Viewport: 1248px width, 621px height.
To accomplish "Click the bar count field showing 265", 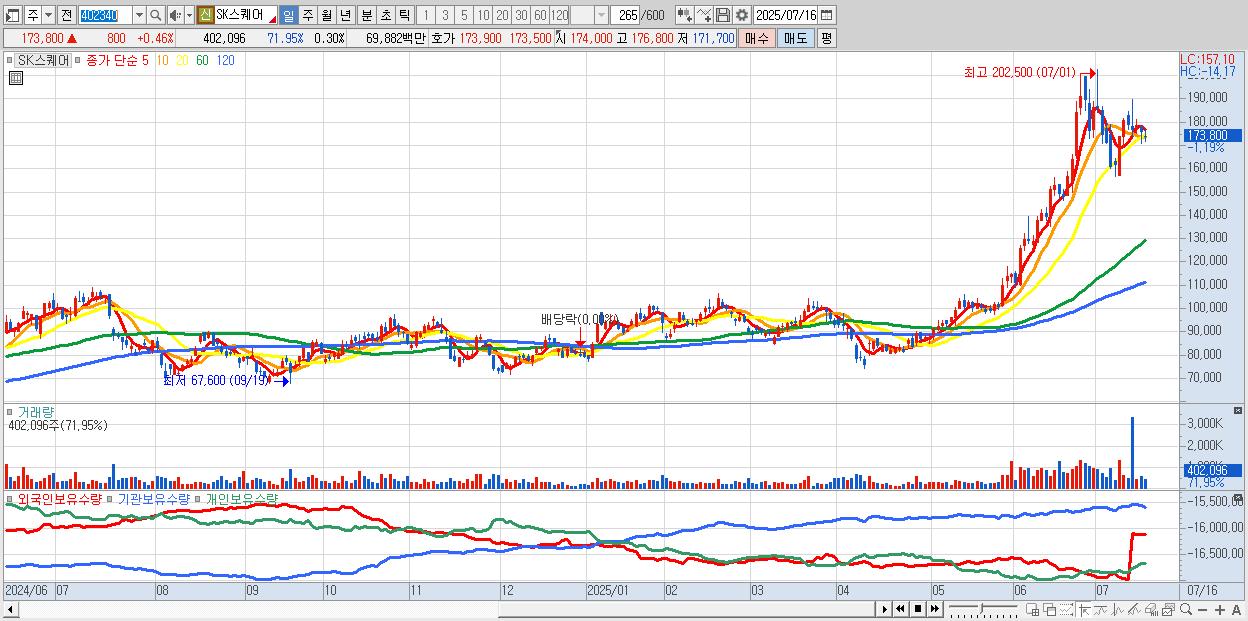I will tap(625, 15).
